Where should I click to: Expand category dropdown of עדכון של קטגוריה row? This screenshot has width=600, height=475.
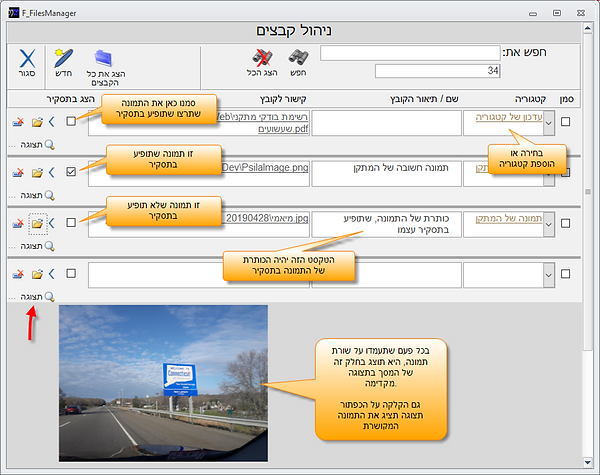549,123
